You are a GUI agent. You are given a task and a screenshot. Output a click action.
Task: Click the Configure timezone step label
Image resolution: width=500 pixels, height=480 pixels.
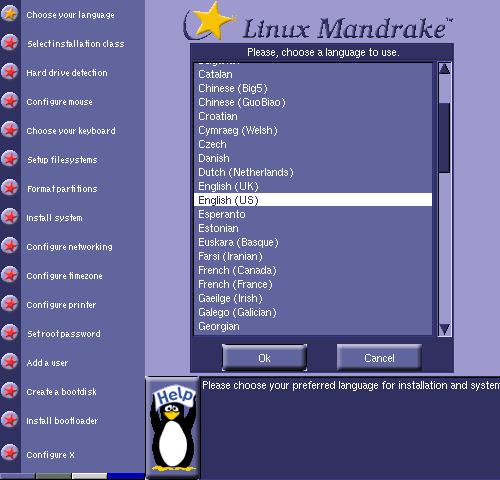click(x=65, y=276)
